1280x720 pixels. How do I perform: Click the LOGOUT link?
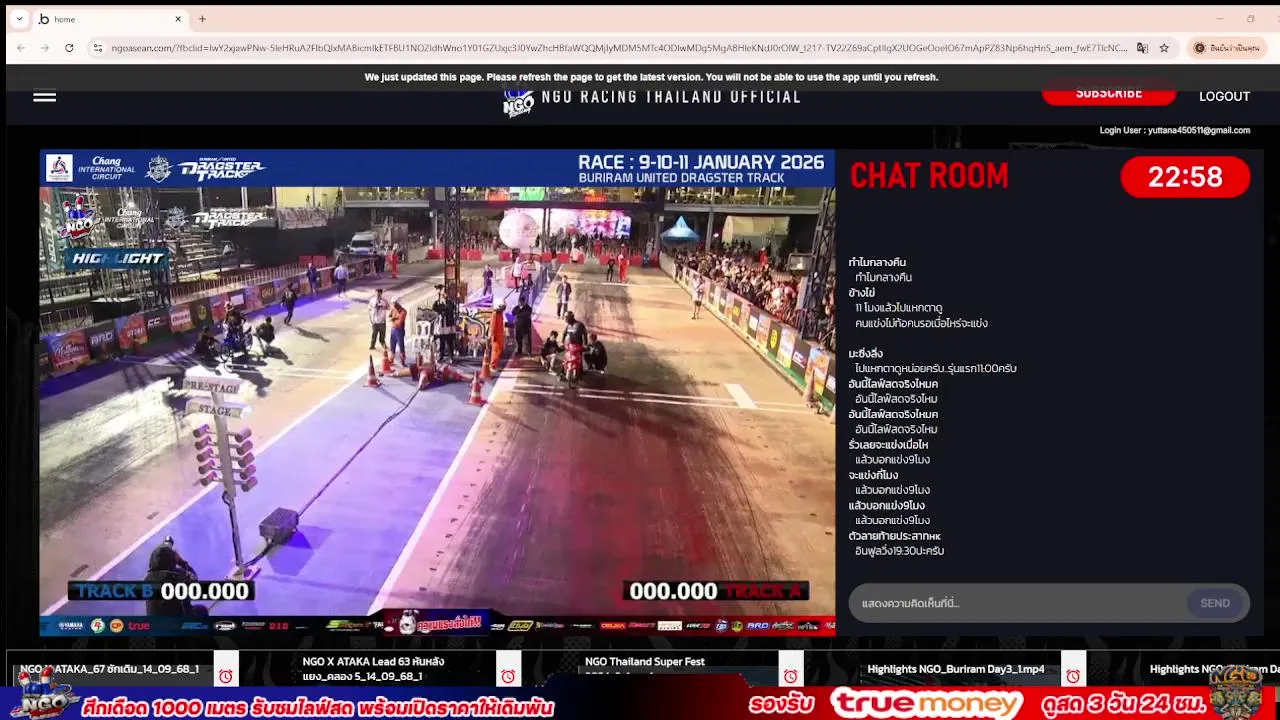point(1224,96)
